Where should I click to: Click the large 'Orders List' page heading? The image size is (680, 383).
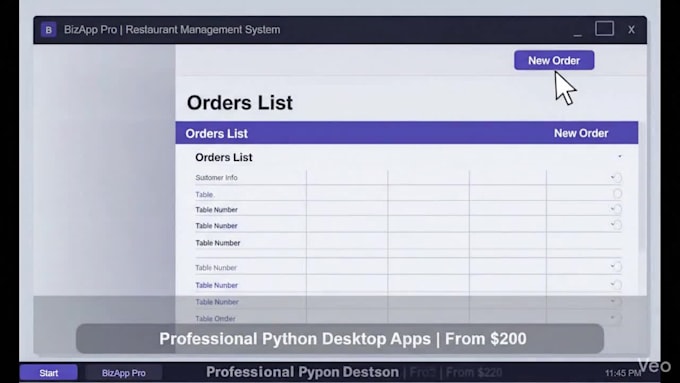(240, 103)
